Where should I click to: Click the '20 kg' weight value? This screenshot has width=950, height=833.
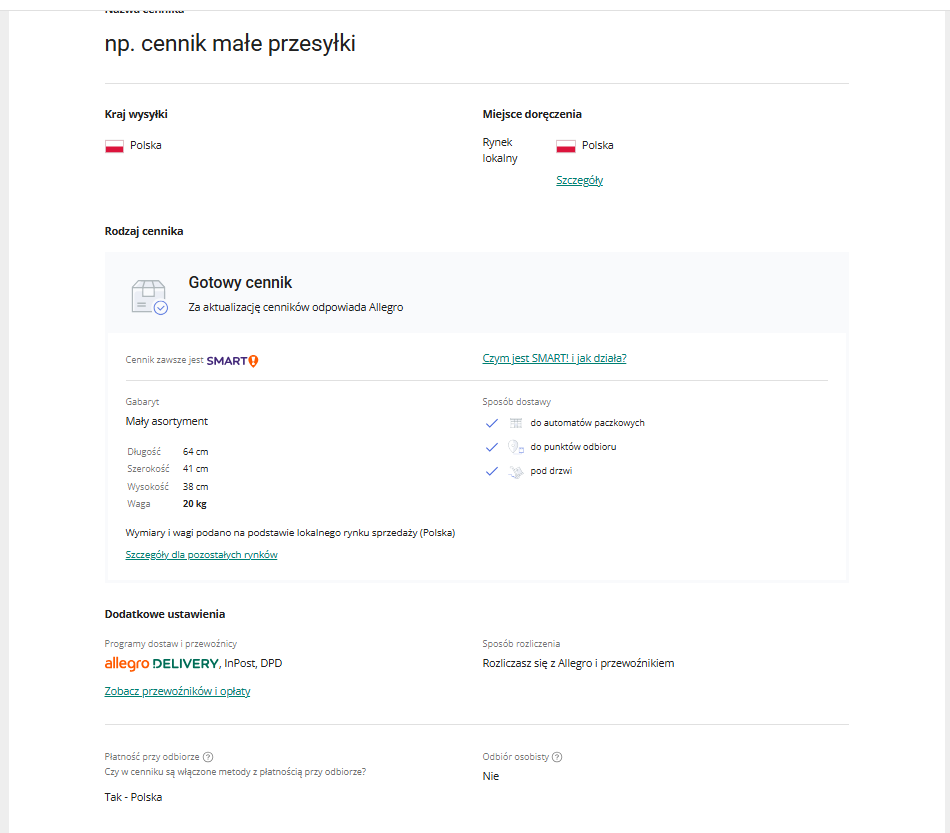(x=195, y=504)
